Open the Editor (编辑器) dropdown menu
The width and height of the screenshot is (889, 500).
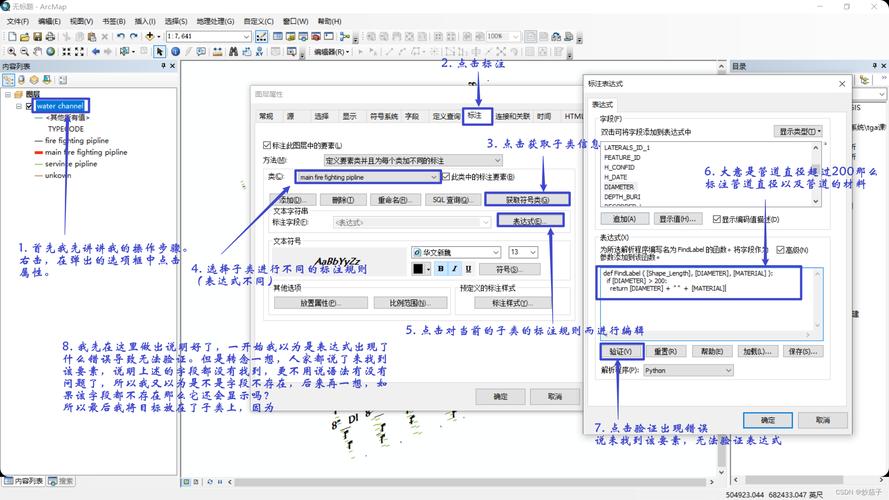point(331,52)
